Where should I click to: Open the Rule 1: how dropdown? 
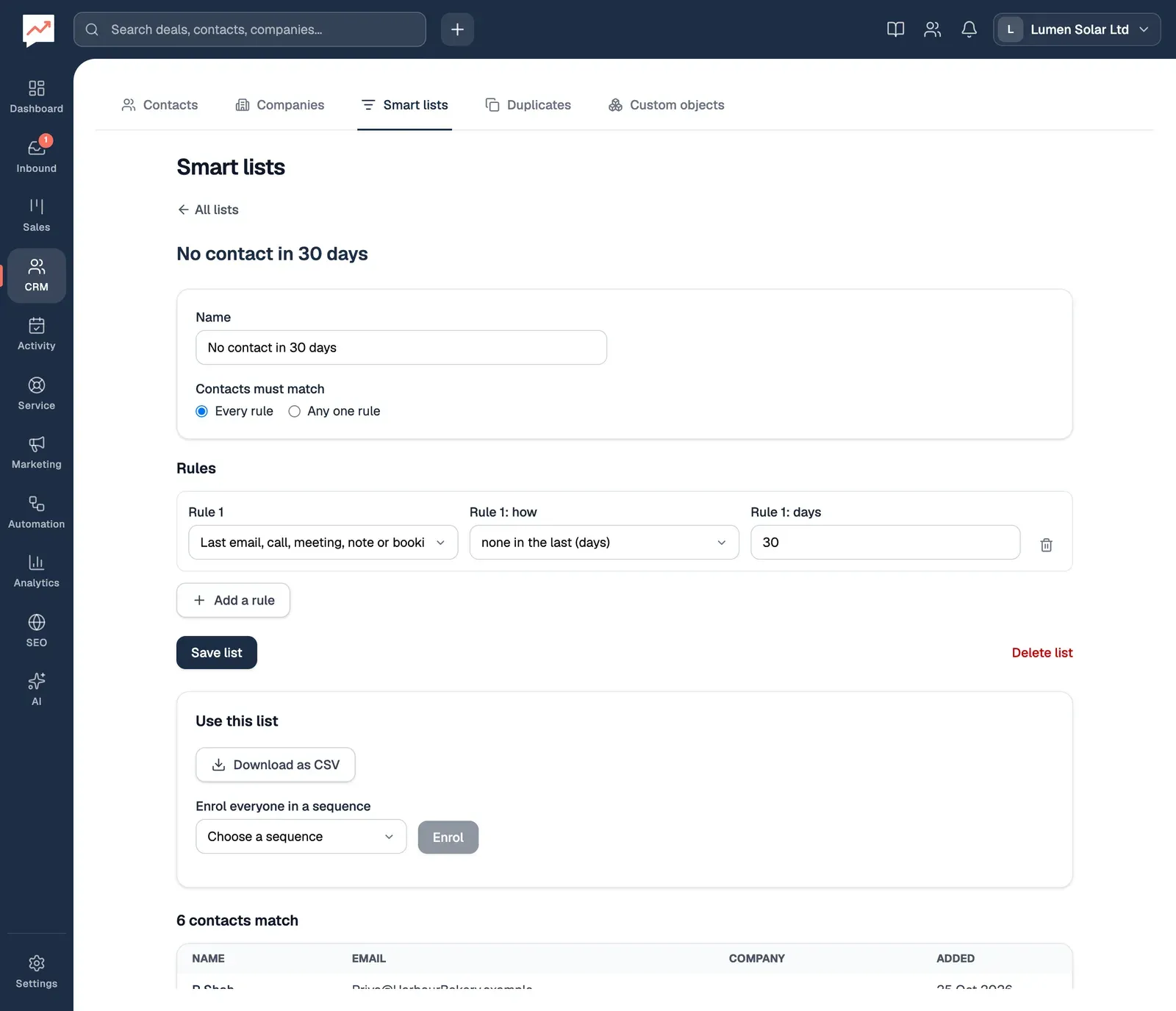tap(604, 542)
